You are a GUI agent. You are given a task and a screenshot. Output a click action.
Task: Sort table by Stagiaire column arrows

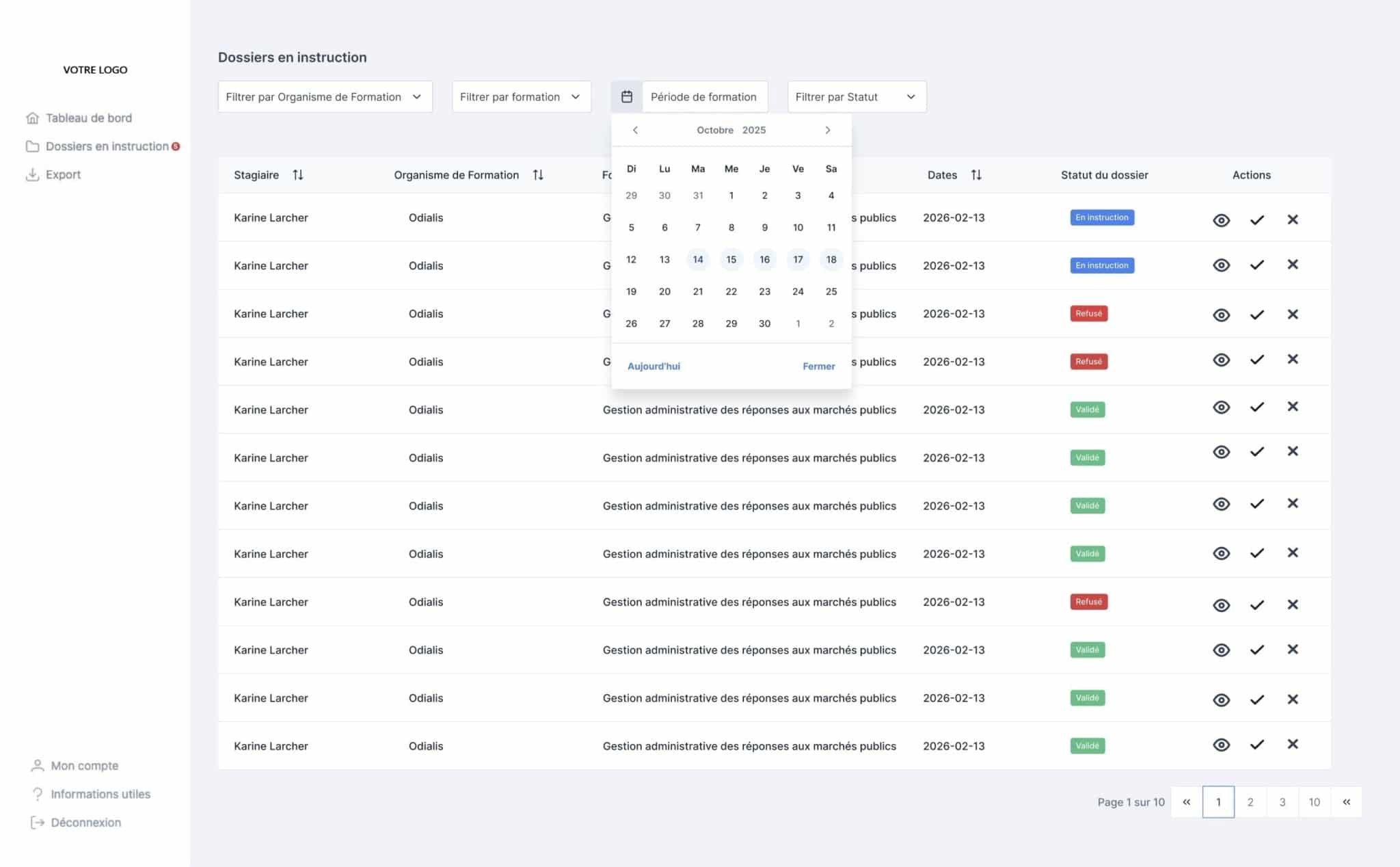coord(298,175)
